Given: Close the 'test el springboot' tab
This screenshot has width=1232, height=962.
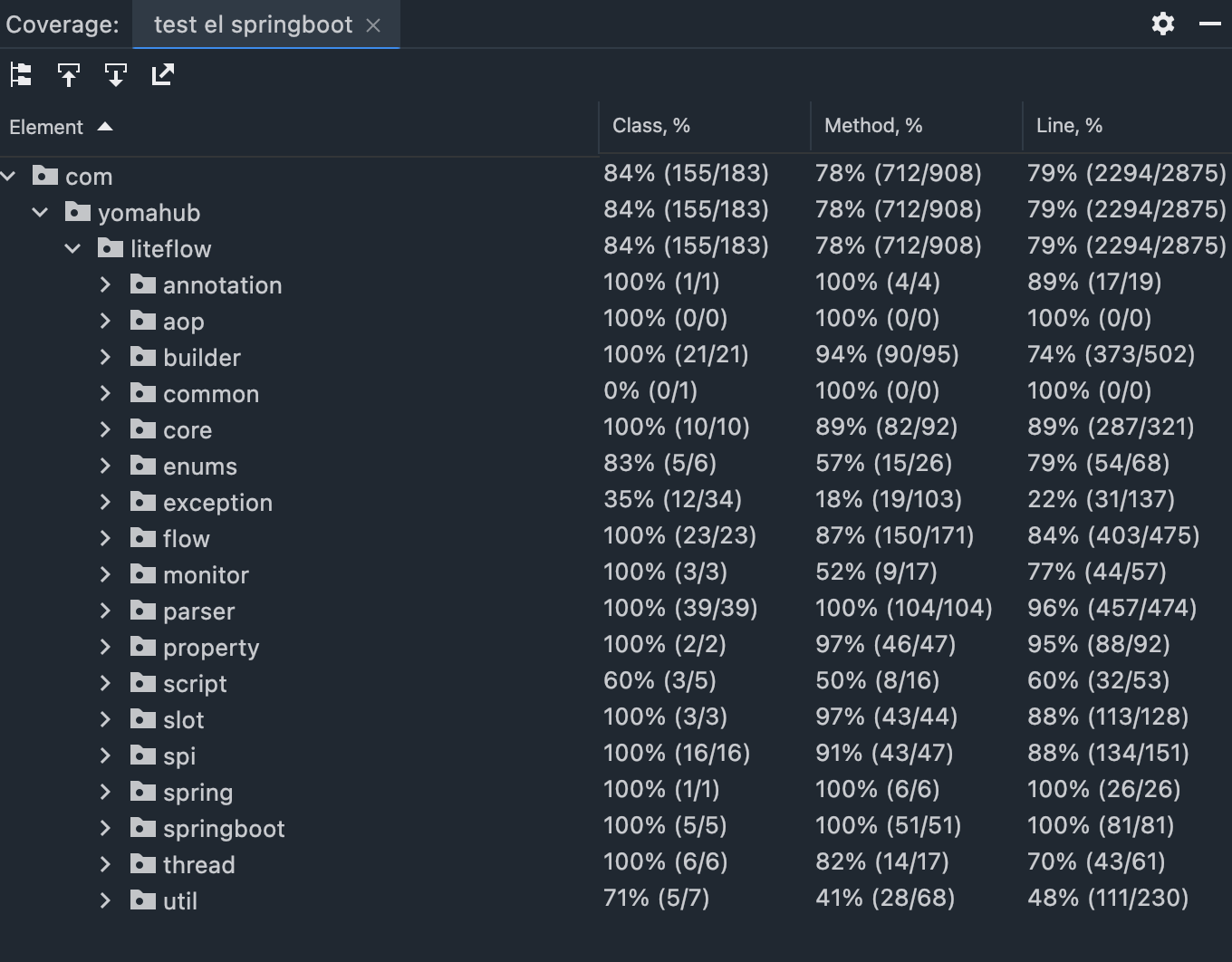Looking at the screenshot, I should tap(373, 25).
